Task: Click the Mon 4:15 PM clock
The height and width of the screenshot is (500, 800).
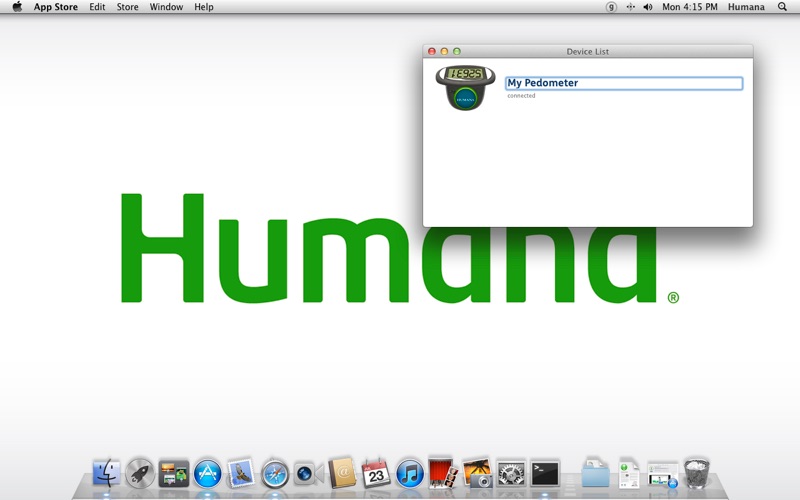Action: pyautogui.click(x=690, y=7)
